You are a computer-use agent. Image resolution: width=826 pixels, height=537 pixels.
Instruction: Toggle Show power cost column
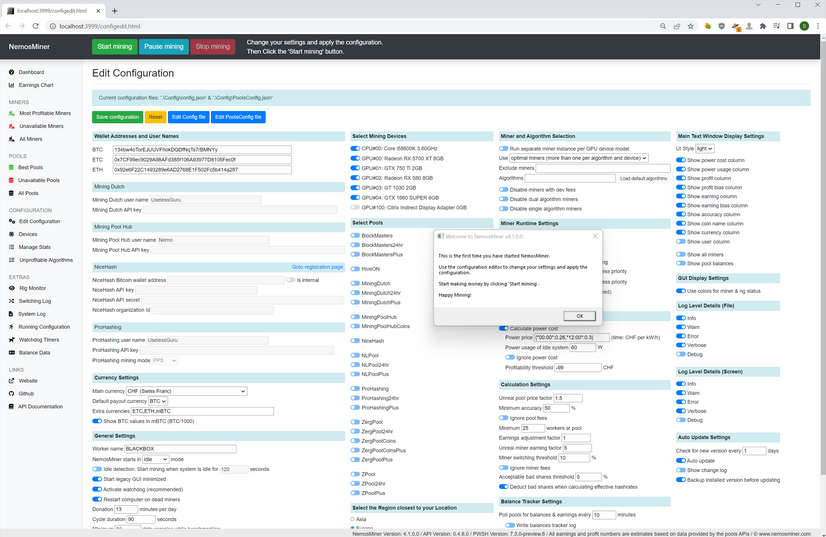click(x=681, y=160)
